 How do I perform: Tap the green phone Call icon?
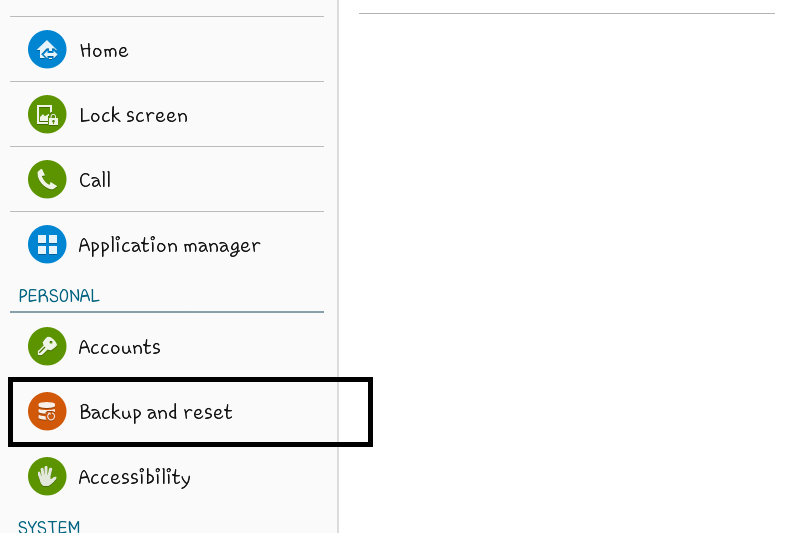pyautogui.click(x=47, y=180)
